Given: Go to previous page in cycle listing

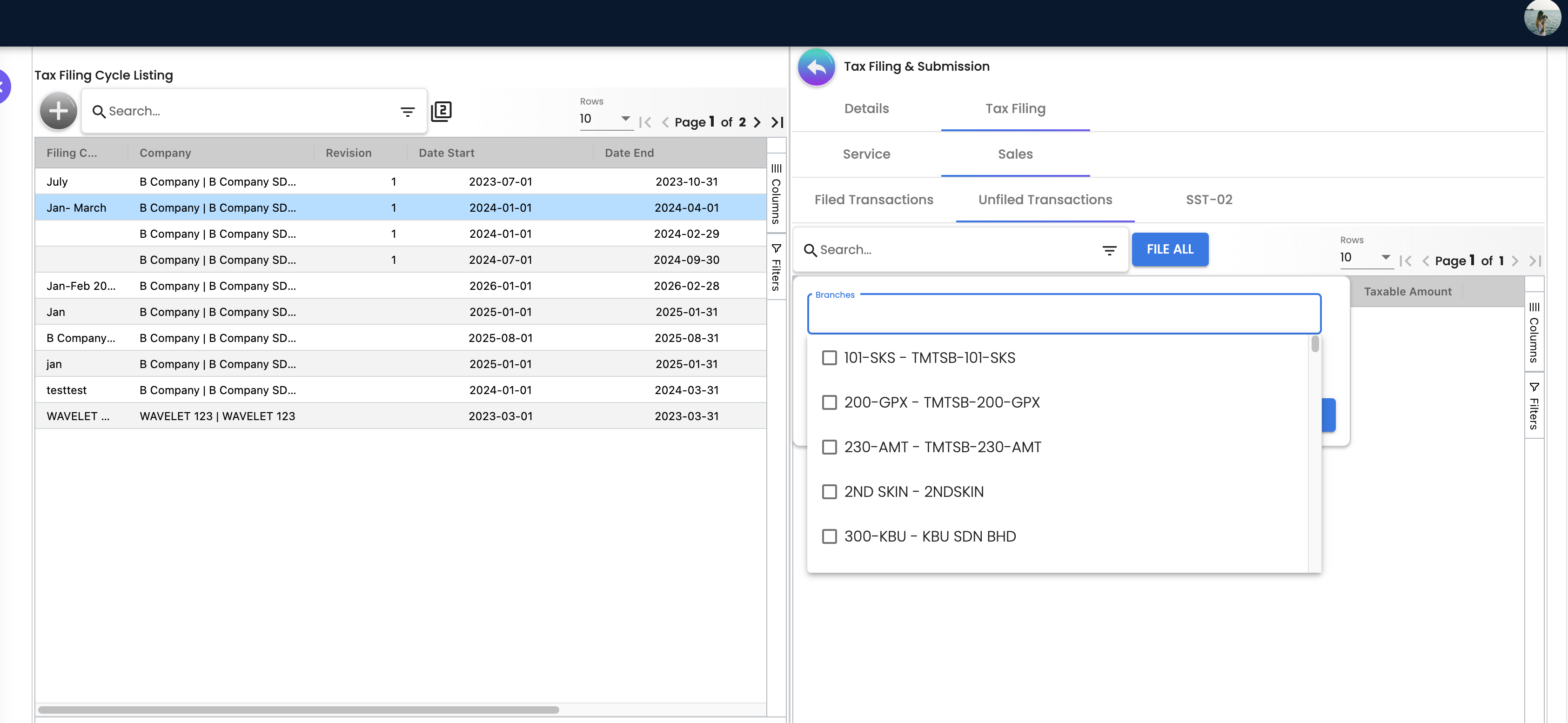Looking at the screenshot, I should click(x=665, y=122).
